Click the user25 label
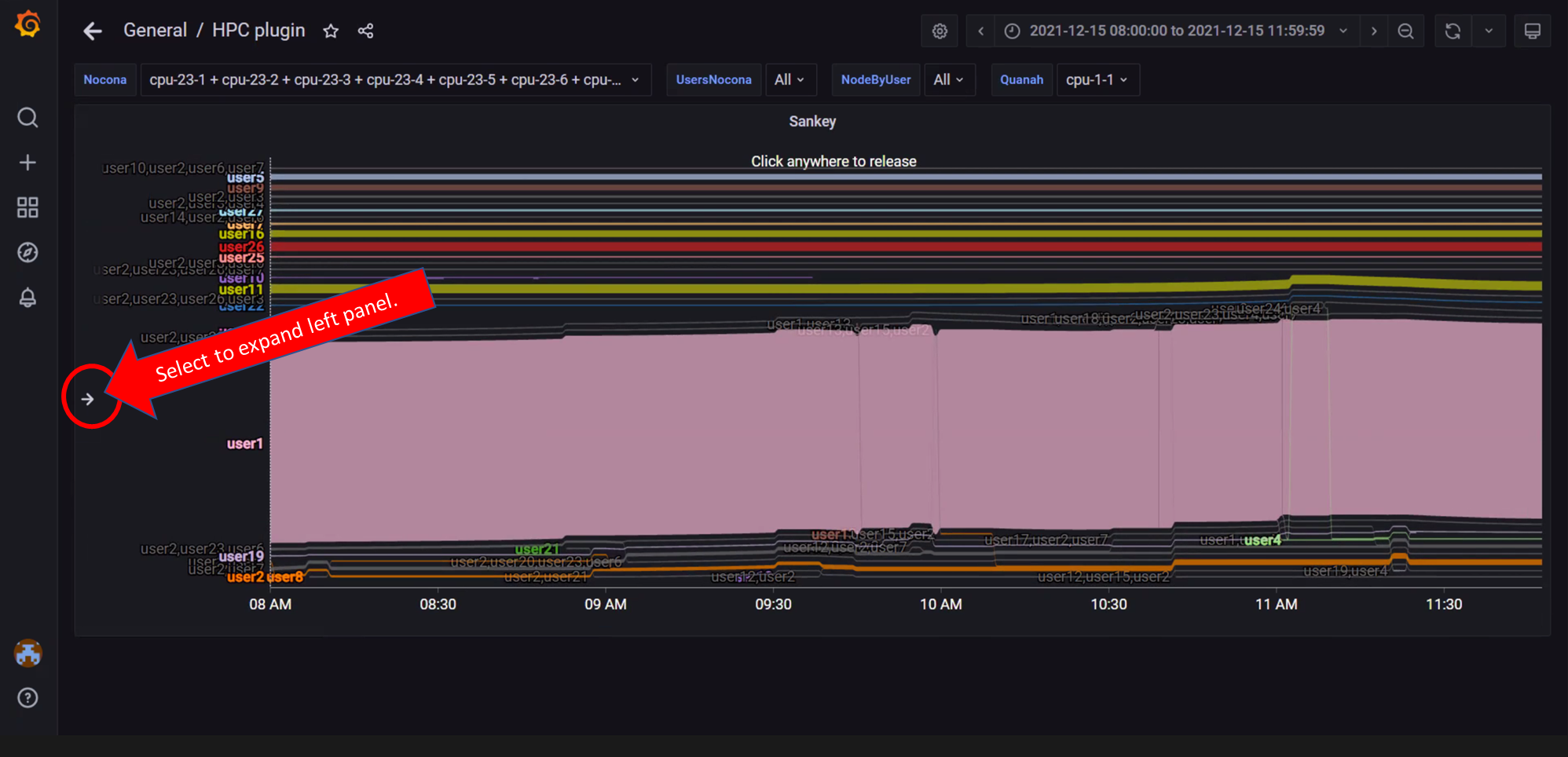The height and width of the screenshot is (757, 1568). (241, 258)
